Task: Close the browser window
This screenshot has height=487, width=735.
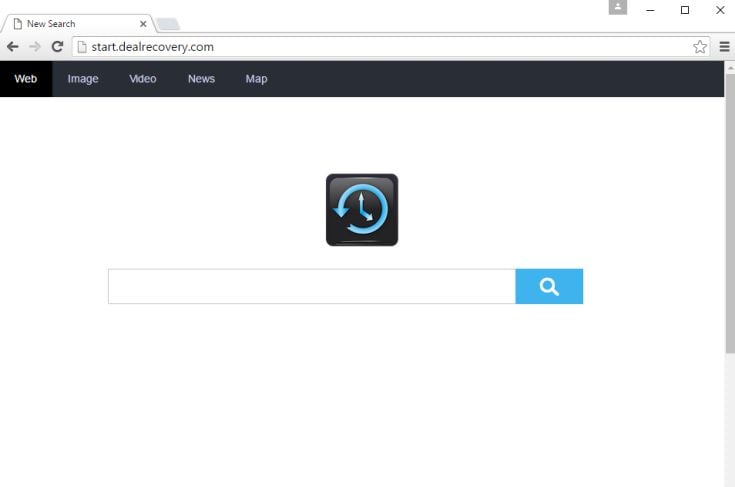Action: pos(720,10)
